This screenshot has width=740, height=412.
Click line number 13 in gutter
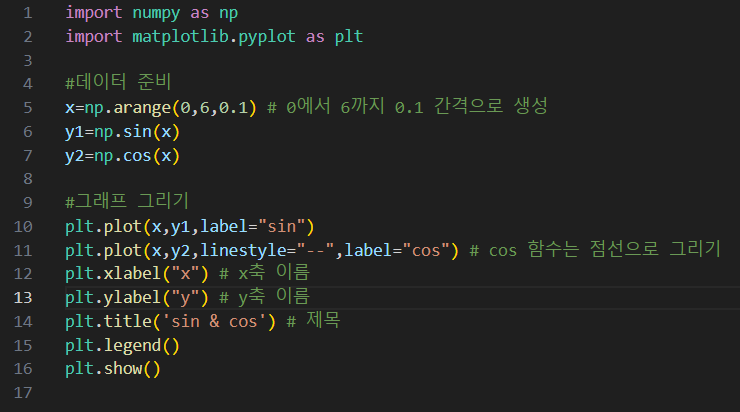point(23,298)
